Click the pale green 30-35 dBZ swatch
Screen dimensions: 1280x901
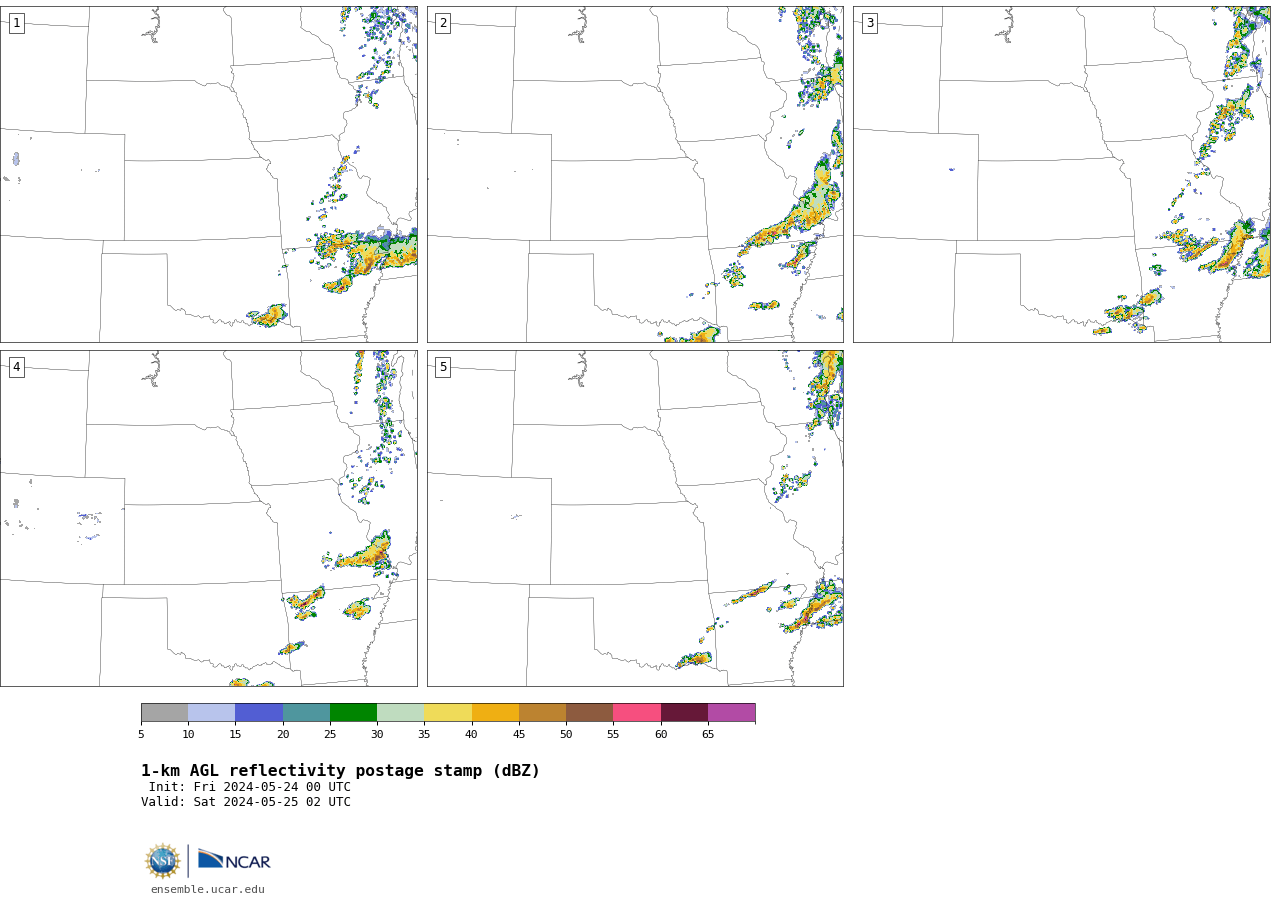(x=400, y=713)
